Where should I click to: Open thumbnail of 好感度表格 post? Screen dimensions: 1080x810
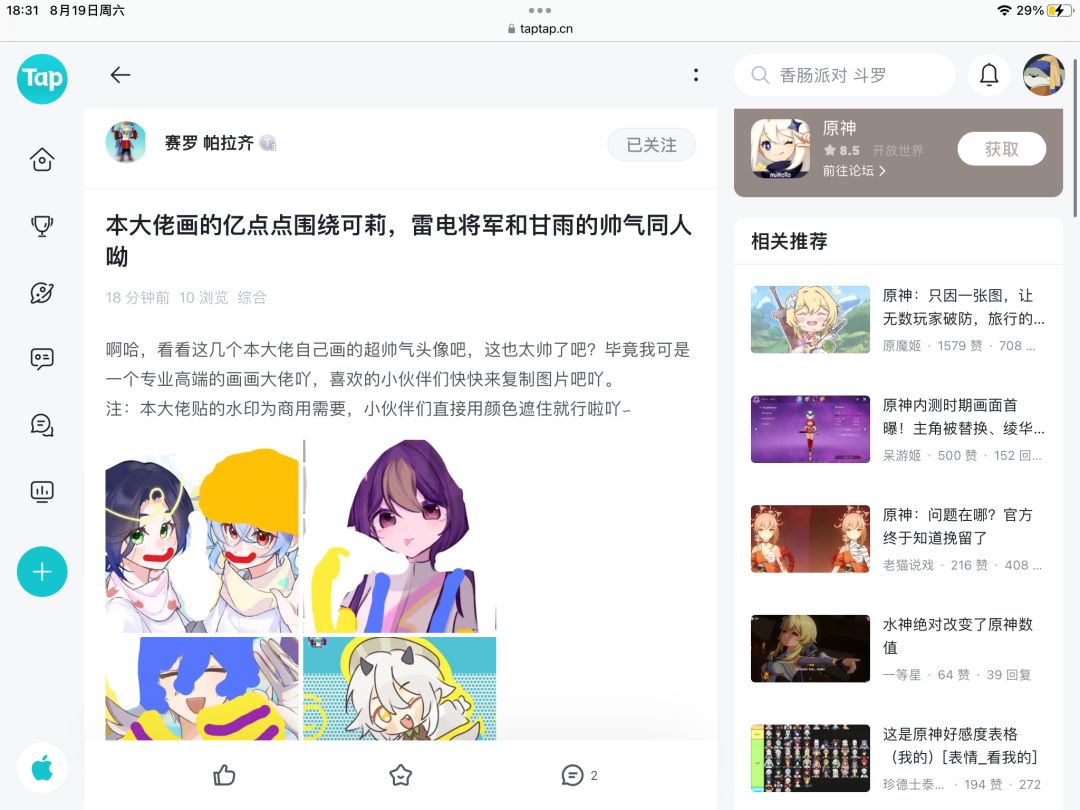(x=810, y=758)
